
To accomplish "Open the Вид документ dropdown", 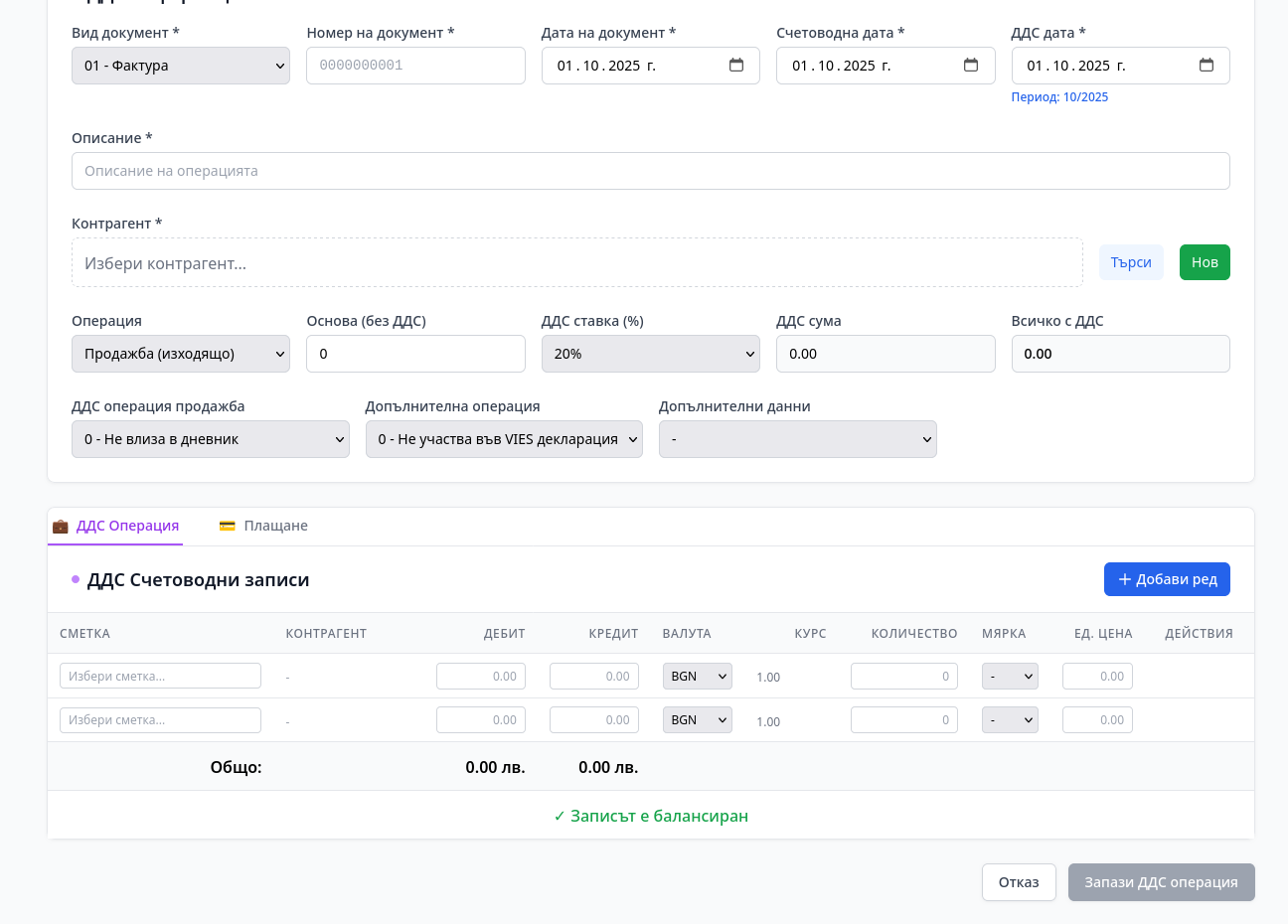I will (181, 66).
